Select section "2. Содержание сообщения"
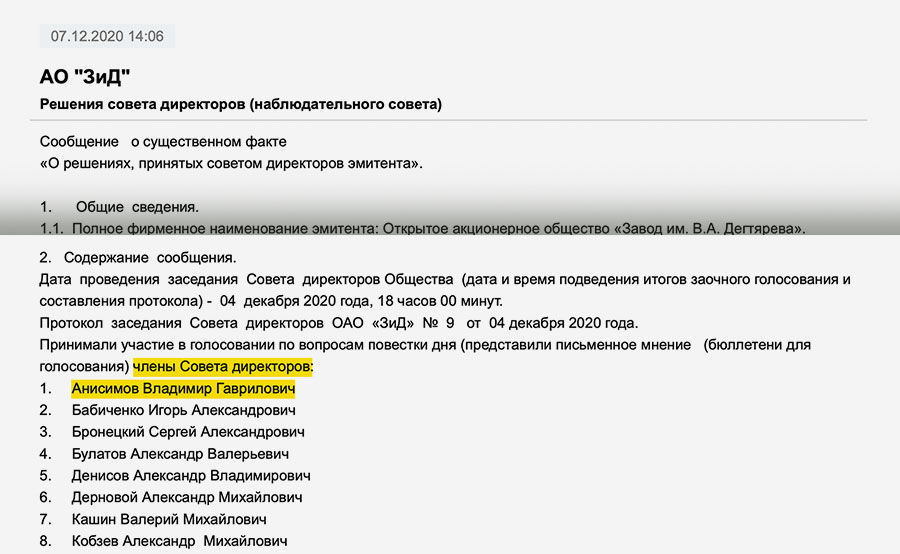The image size is (900, 554). pos(137,257)
